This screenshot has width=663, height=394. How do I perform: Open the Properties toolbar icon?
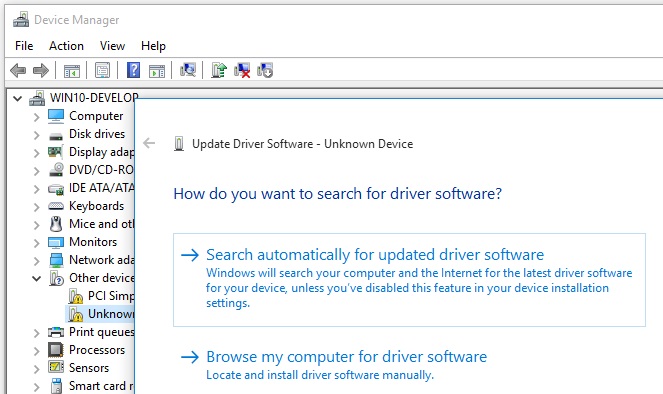click(102, 71)
